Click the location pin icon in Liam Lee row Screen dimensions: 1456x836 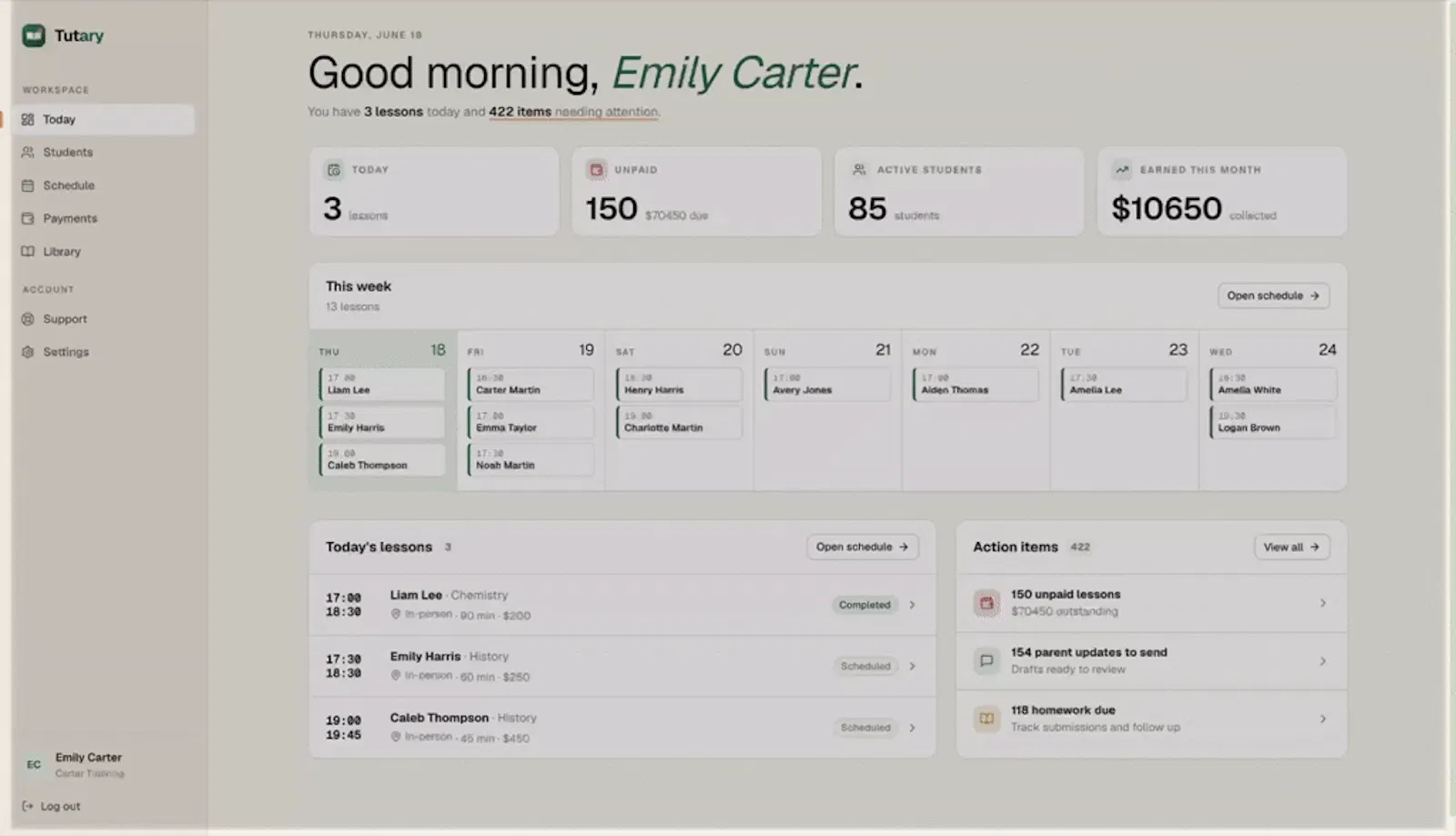(x=396, y=615)
